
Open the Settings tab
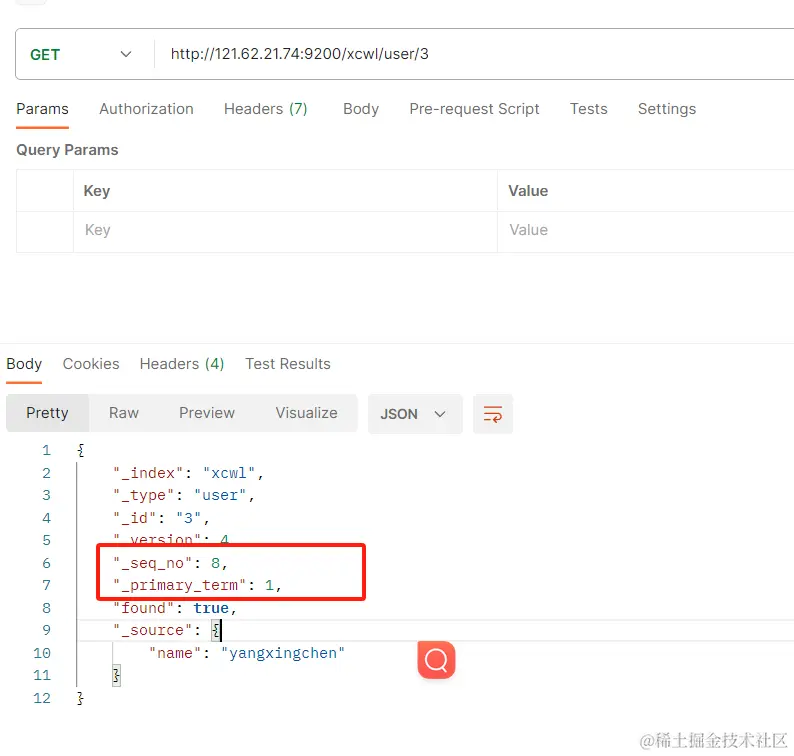(x=667, y=109)
